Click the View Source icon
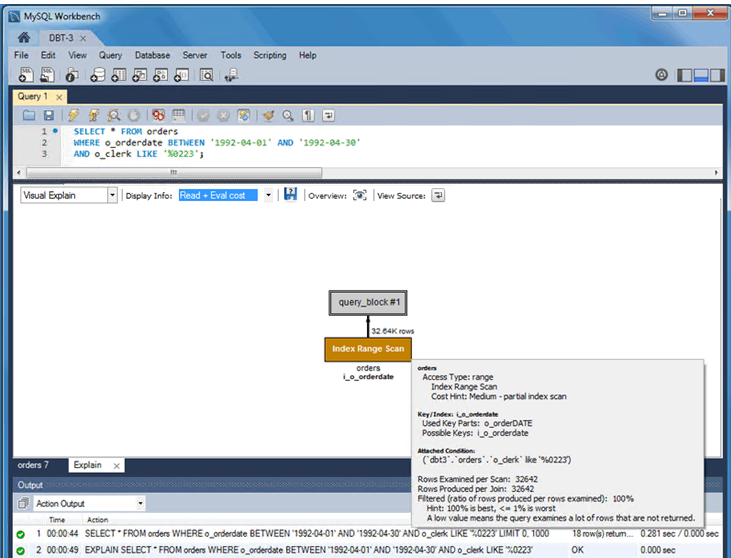This screenshot has height=558, width=731. [437, 196]
